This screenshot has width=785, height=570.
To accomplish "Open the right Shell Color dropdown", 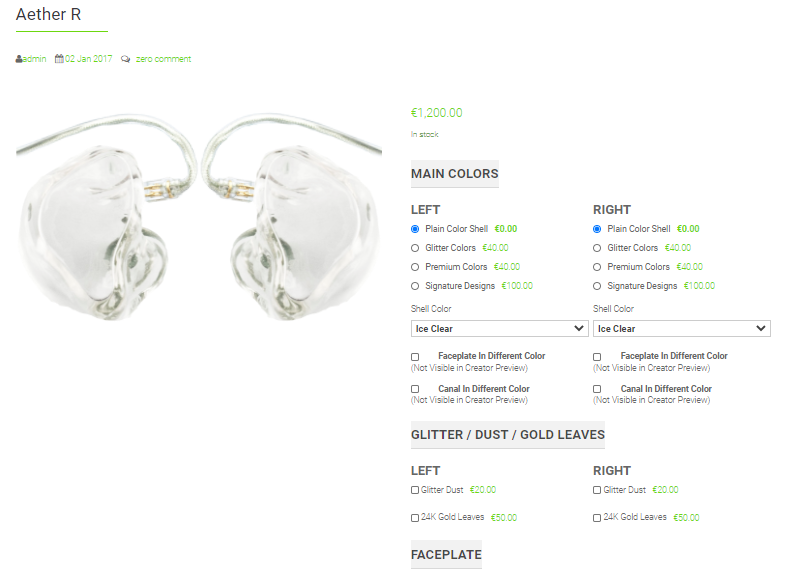I will tap(681, 329).
